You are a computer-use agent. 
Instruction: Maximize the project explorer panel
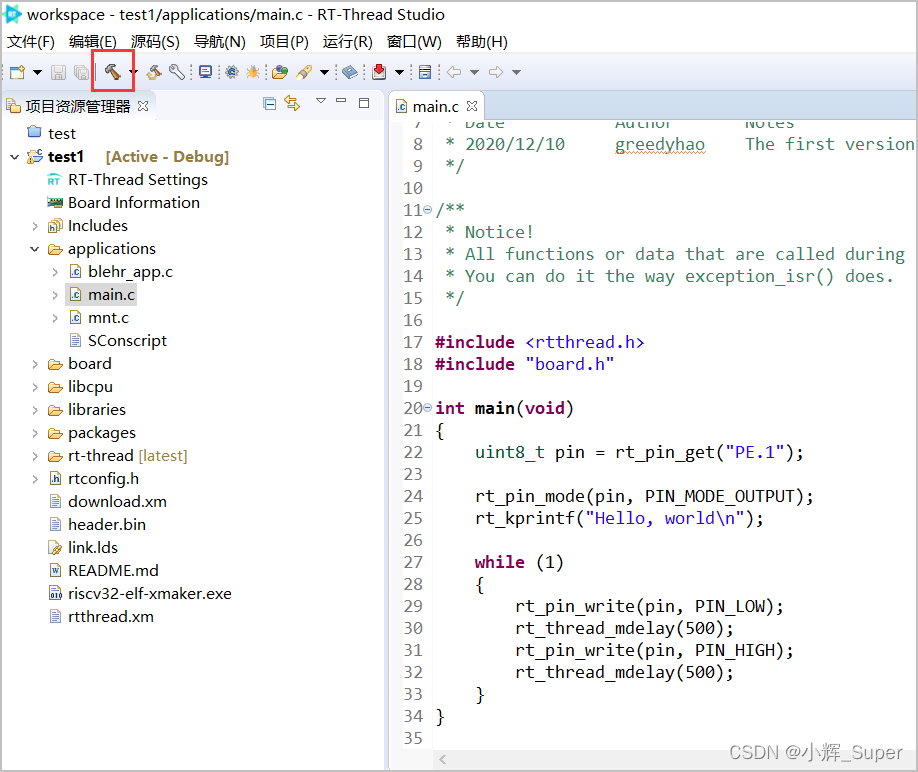[364, 103]
